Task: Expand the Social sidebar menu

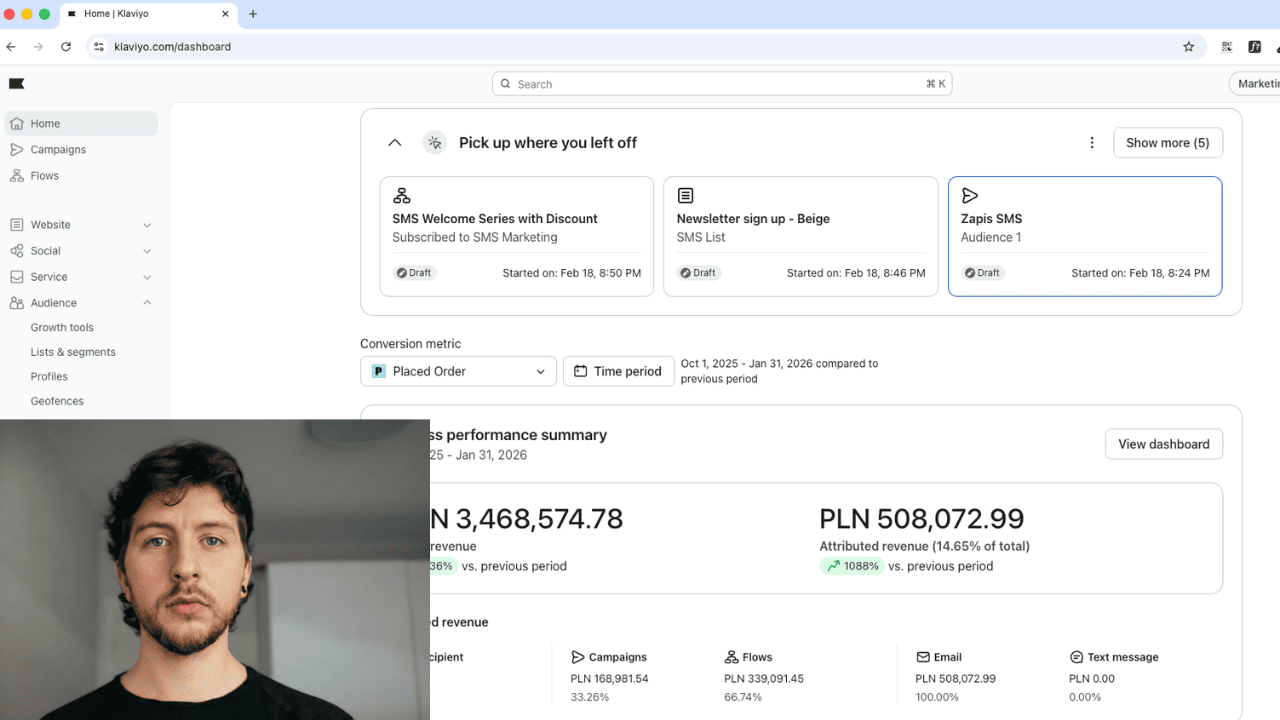Action: click(147, 251)
